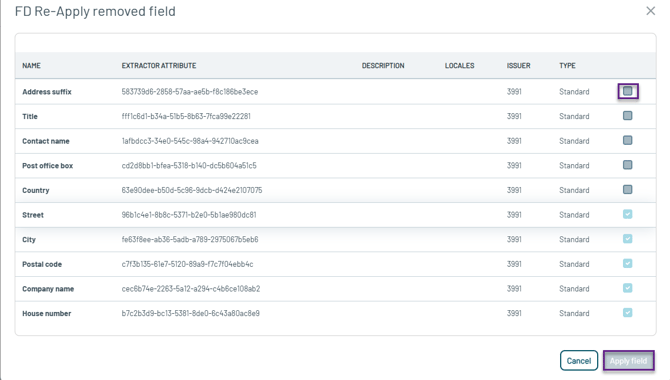Tick the Address suffix row checkbox
670x380 pixels.
pos(627,91)
